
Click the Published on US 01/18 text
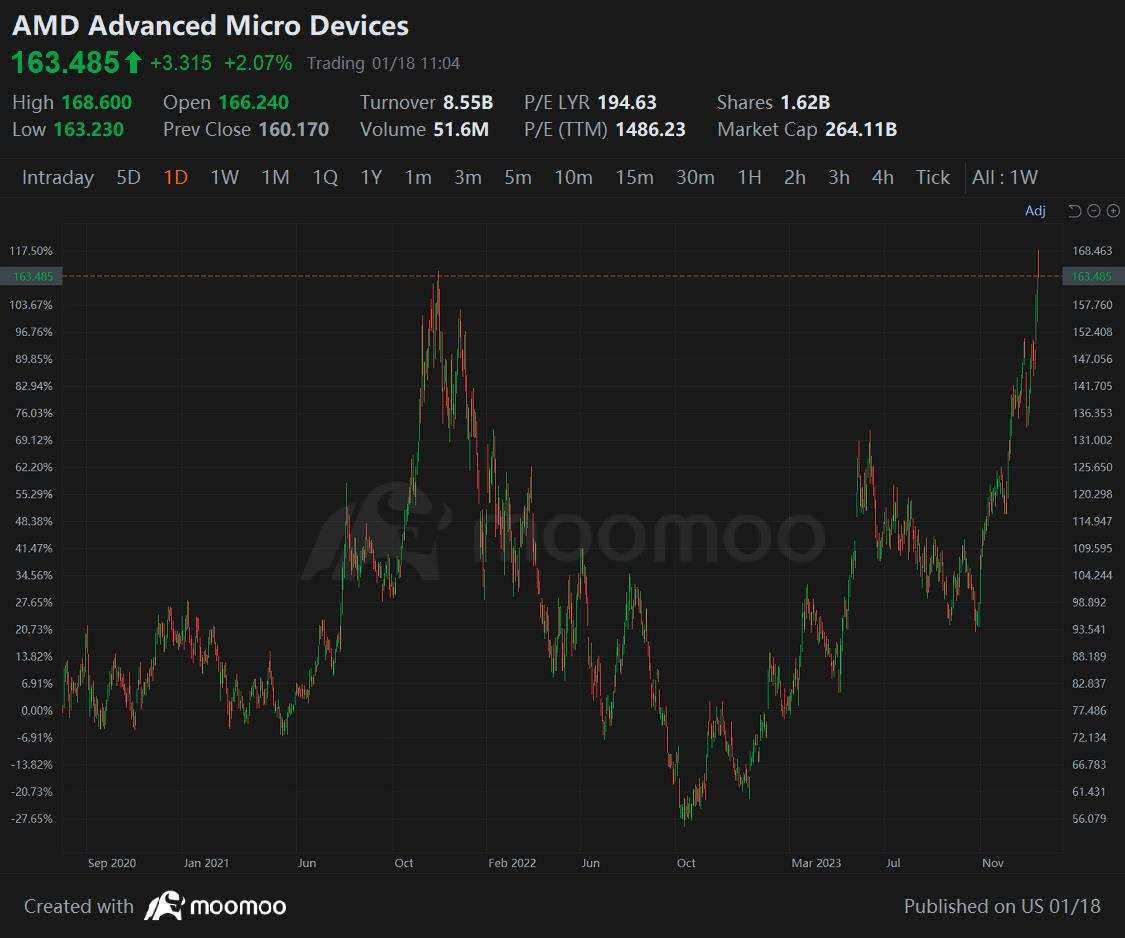click(1002, 906)
